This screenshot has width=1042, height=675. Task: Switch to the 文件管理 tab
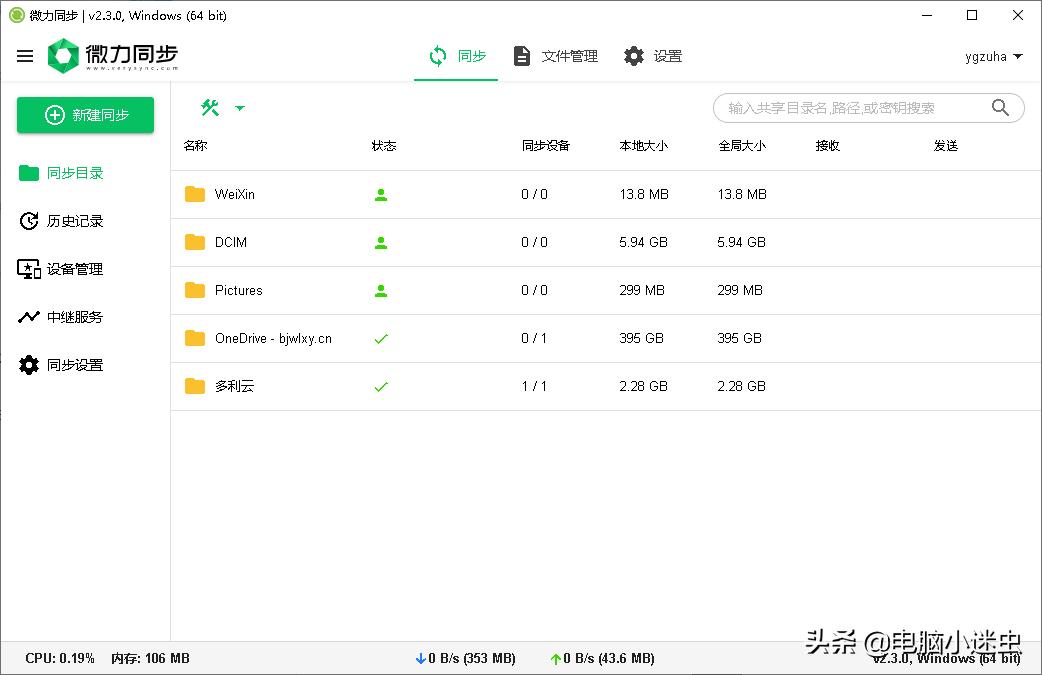pos(558,56)
